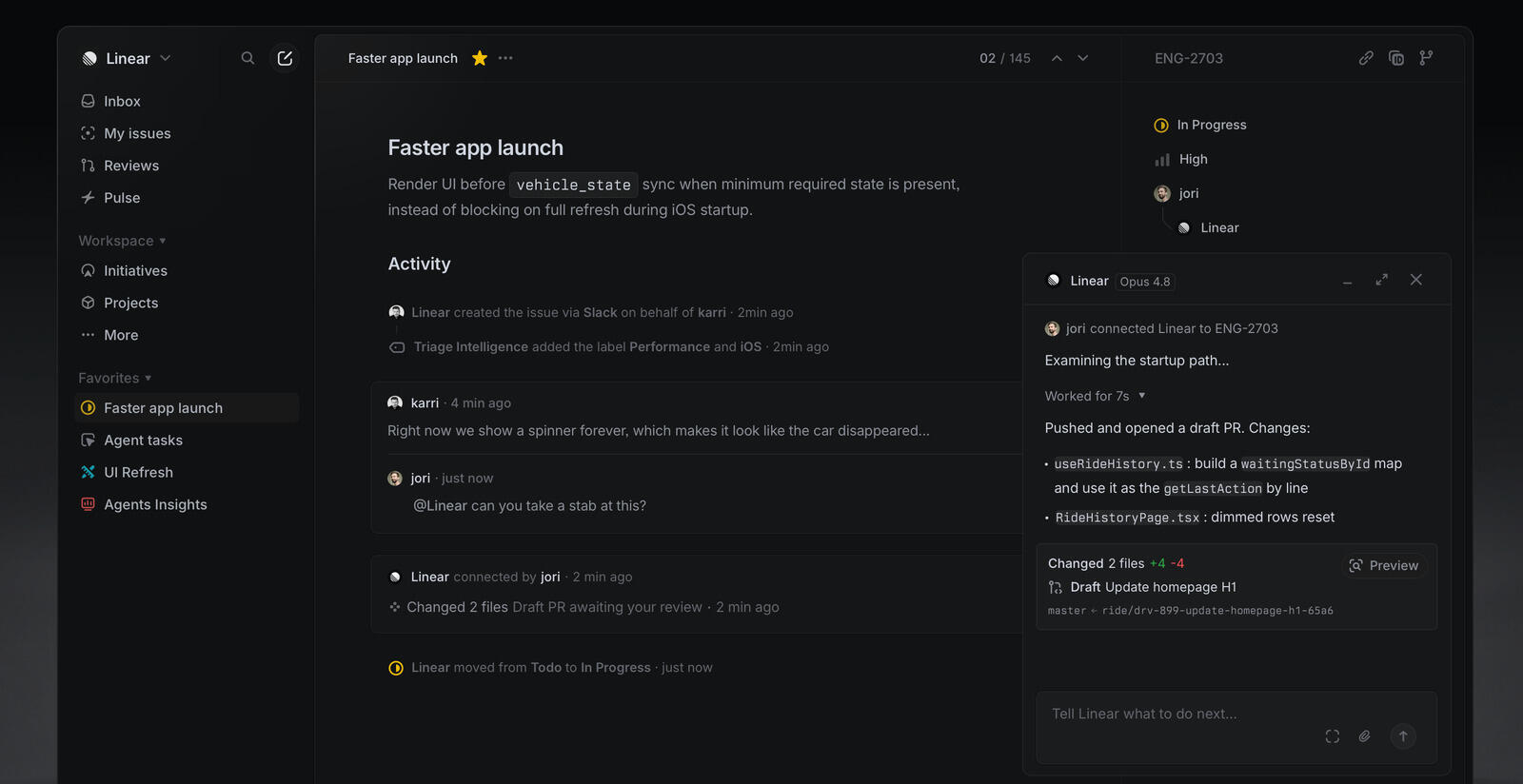
Task: Collapse the Favorites section
Action: tap(115, 378)
